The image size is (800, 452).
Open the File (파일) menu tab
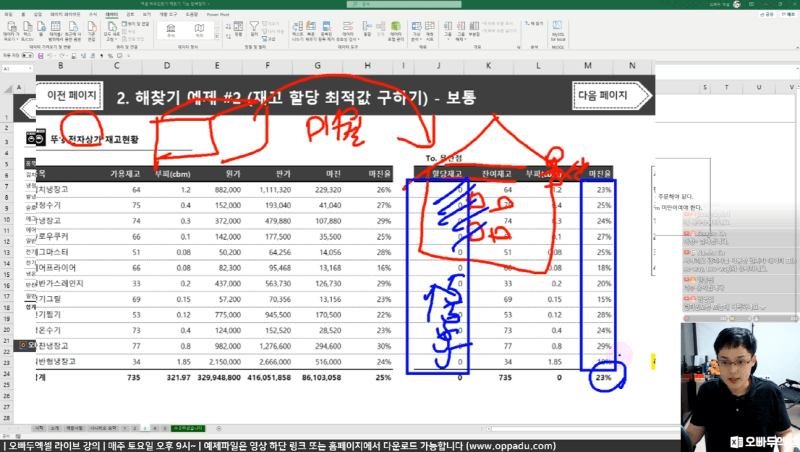[x=8, y=14]
